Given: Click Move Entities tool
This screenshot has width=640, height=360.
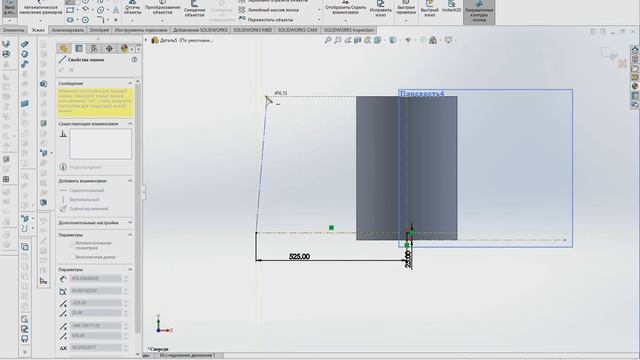Looking at the screenshot, I should 266,19.
